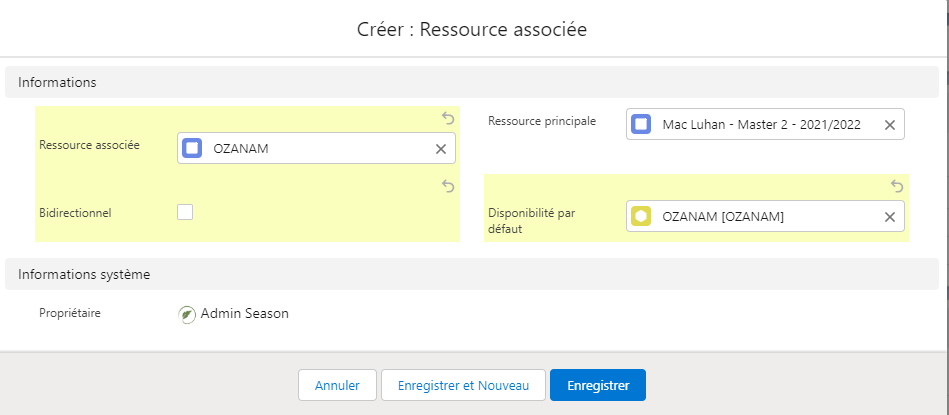Undo change on Ressource associée field

point(448,118)
